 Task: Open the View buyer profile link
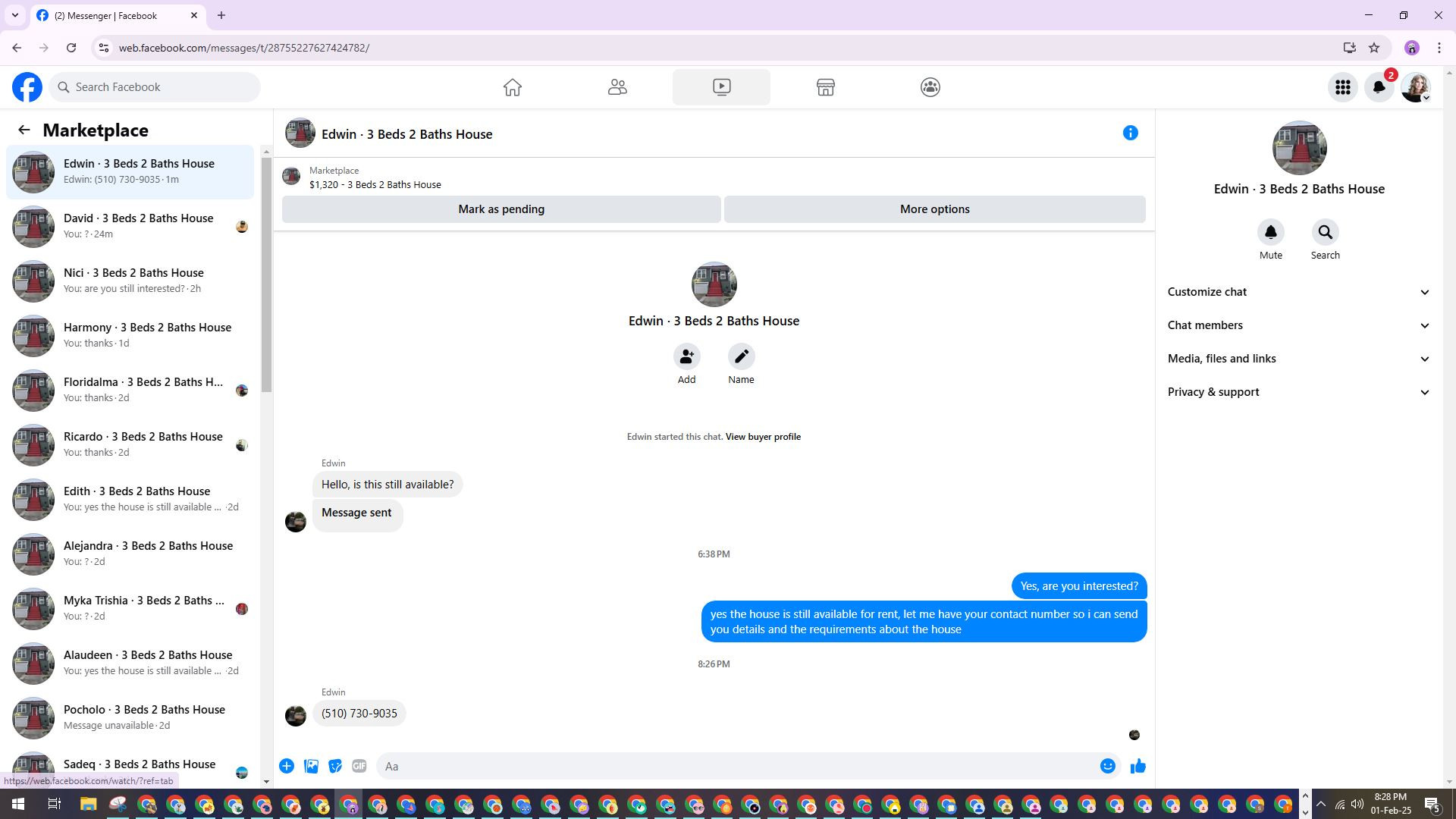point(763,437)
